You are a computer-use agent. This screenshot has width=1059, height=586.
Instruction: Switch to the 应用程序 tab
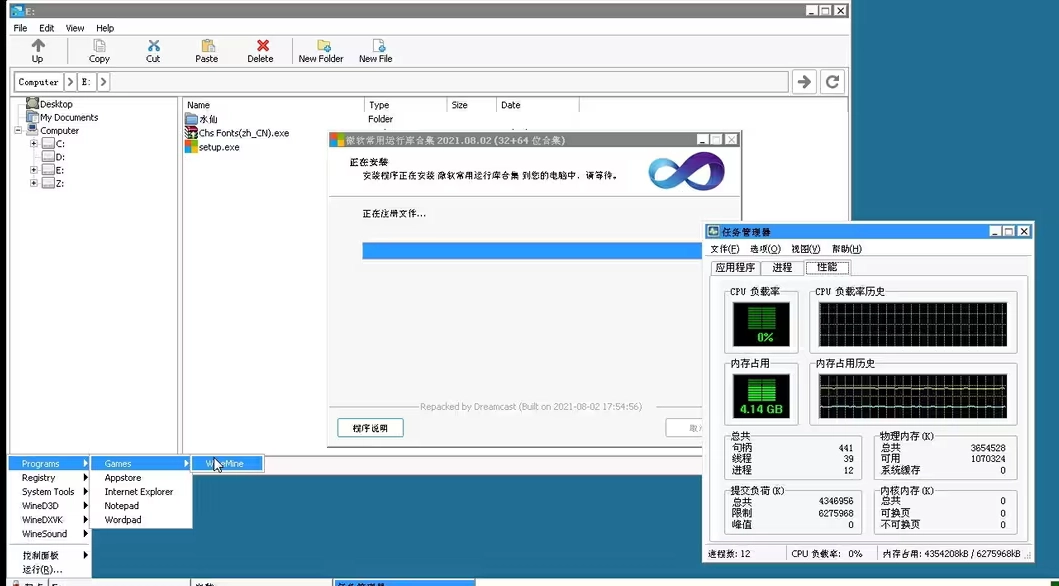point(735,268)
